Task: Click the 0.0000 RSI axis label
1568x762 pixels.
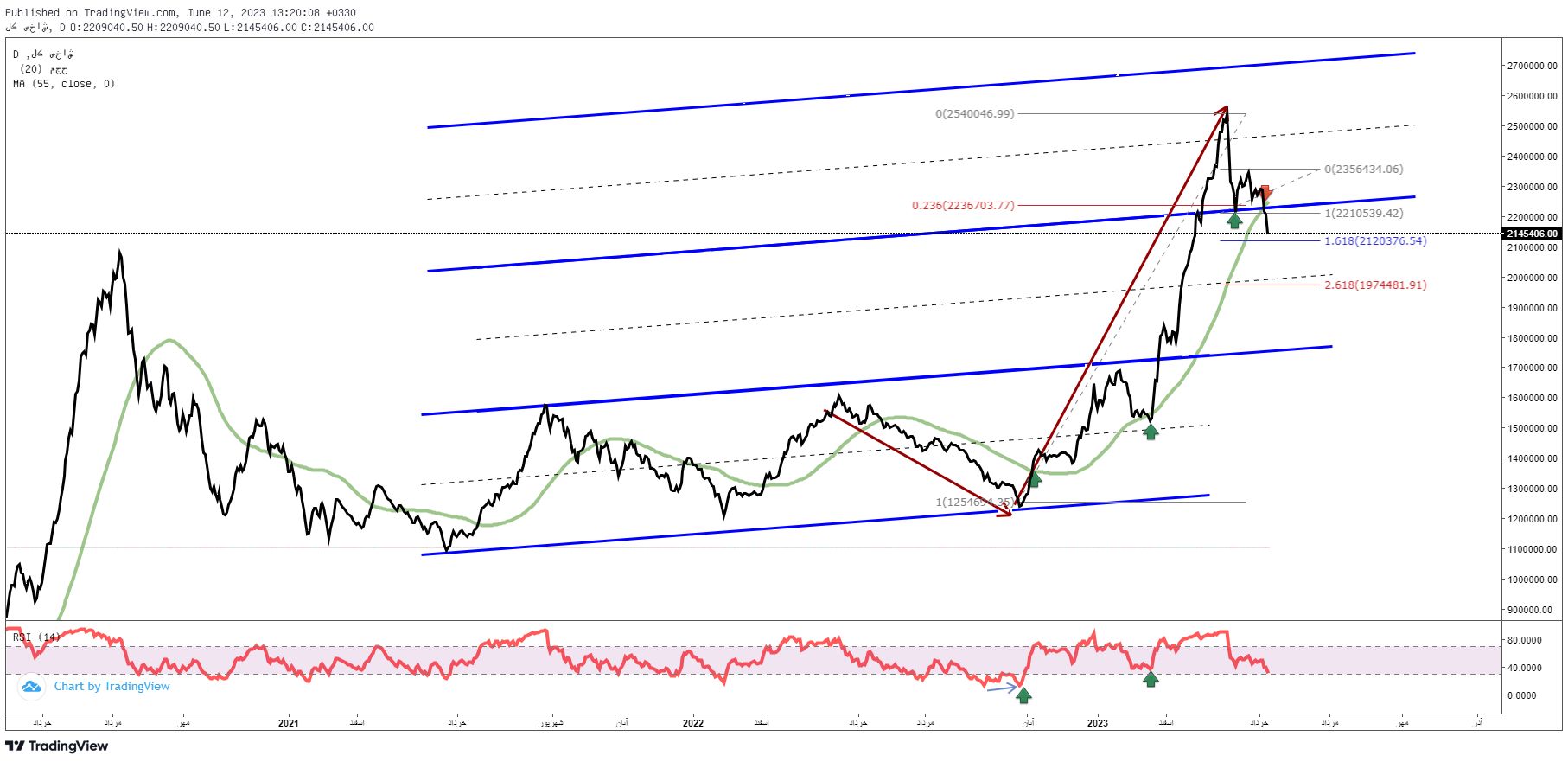Action: click(1524, 695)
